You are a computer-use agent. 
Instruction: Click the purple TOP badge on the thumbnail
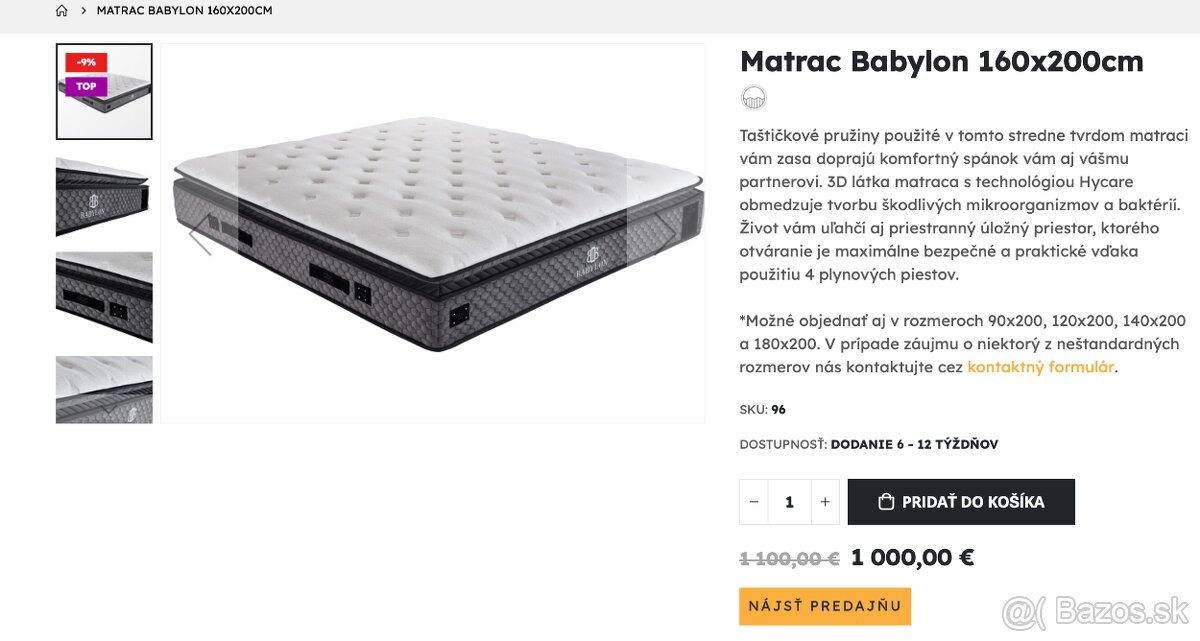click(84, 86)
